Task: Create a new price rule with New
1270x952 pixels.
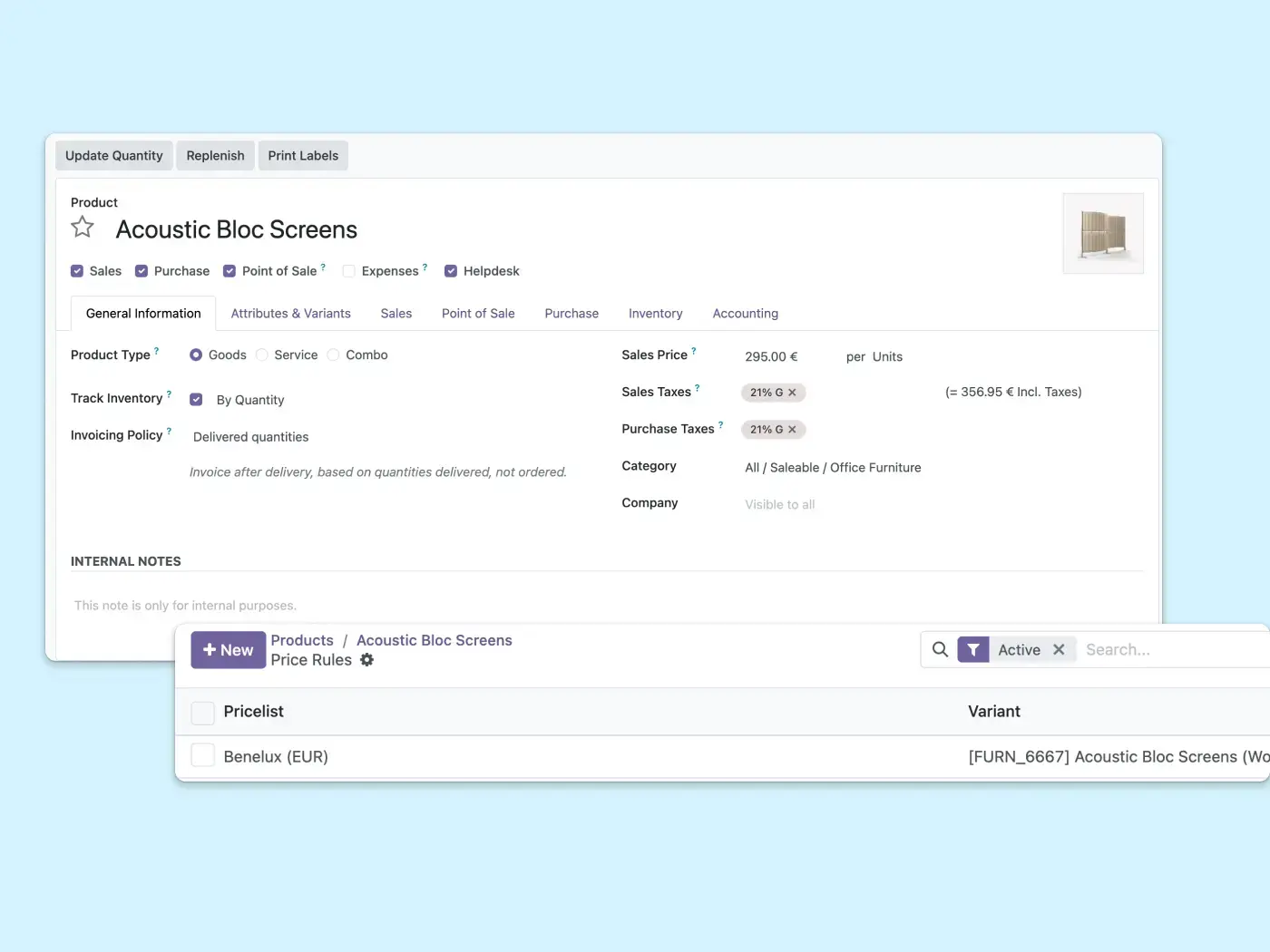Action: click(x=228, y=650)
